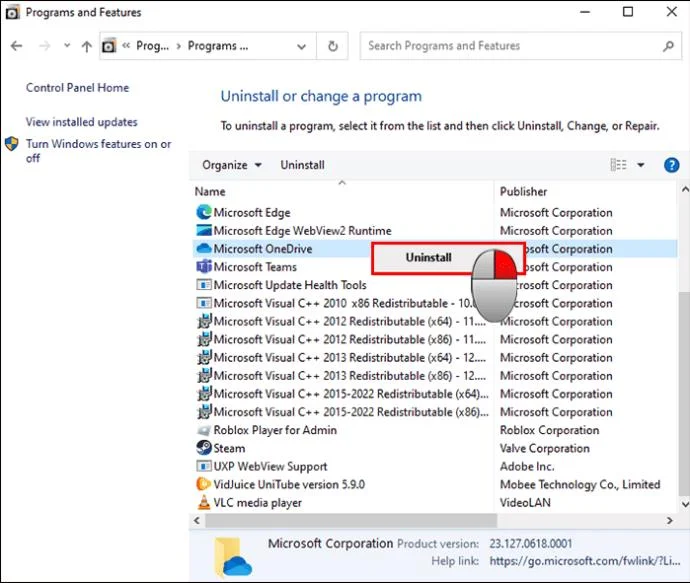Screen dimensions: 690x583
Task: Select the UXP WebView Support icon
Action: pyautogui.click(x=204, y=466)
